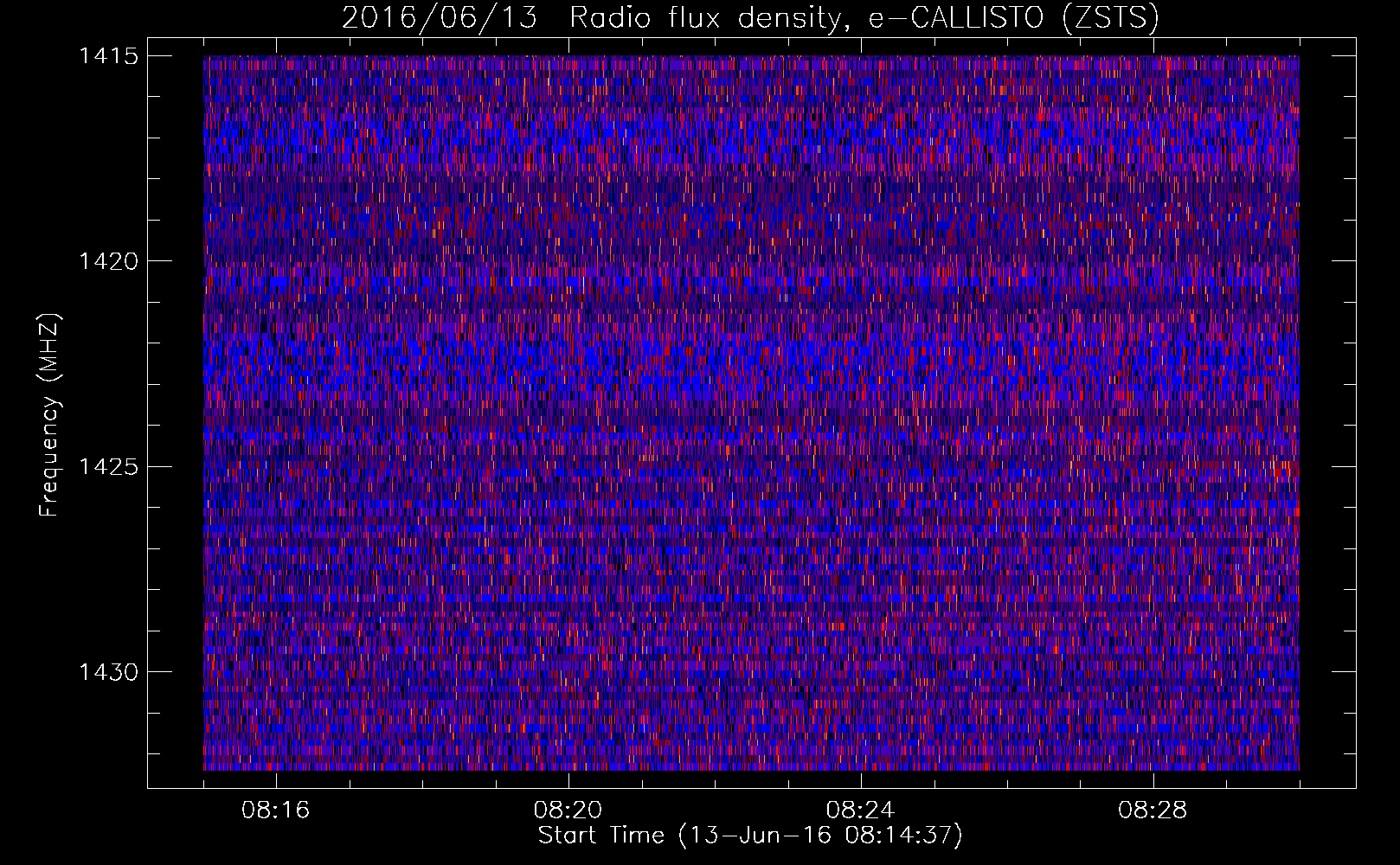This screenshot has height=865, width=1400.
Task: Click the 08:16 time axis label
Action: point(276,811)
